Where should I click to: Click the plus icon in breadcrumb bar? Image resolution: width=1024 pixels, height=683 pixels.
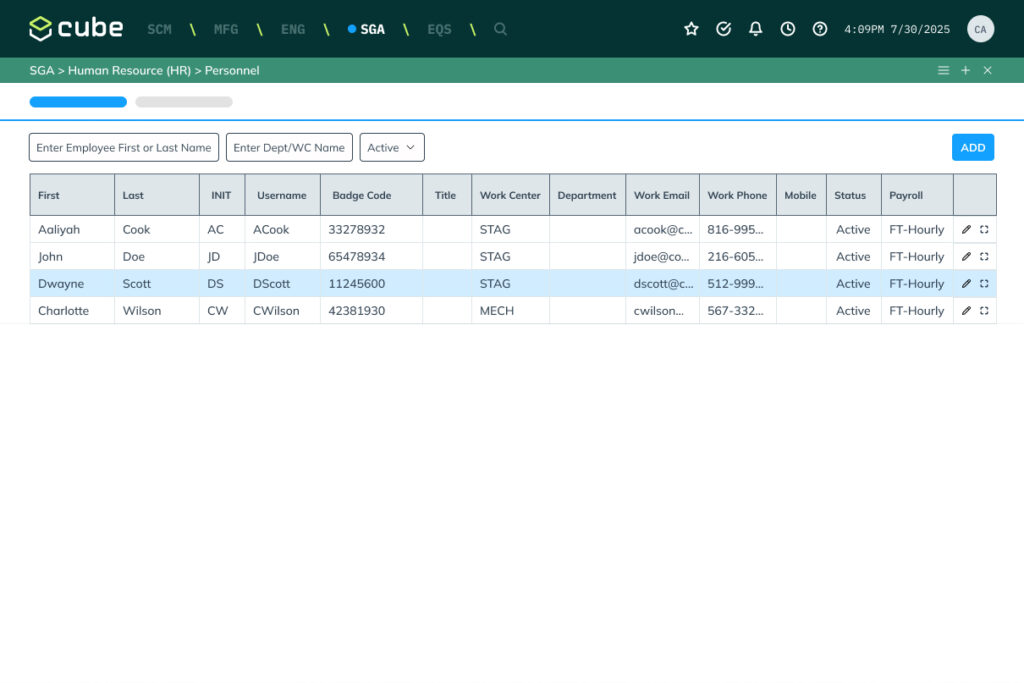click(x=965, y=71)
